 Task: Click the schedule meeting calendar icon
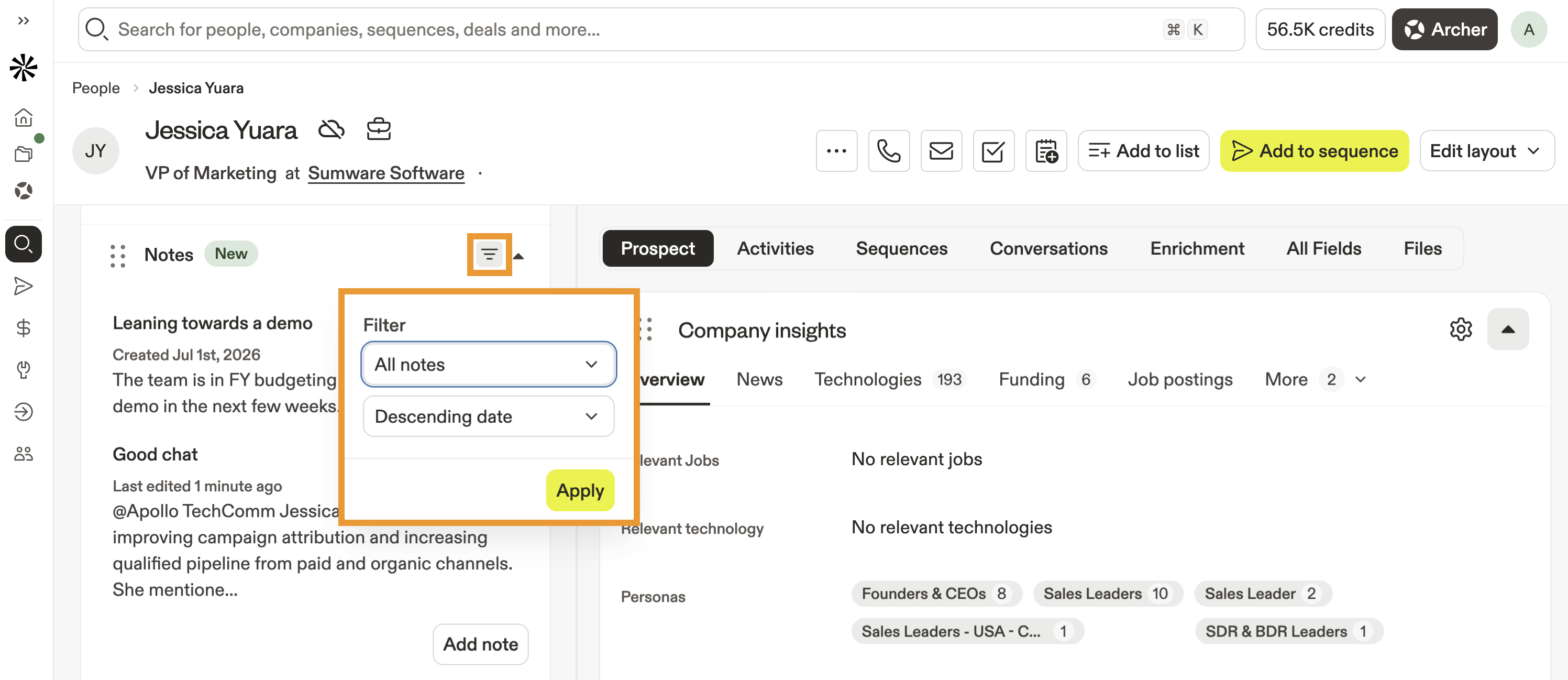point(1045,150)
